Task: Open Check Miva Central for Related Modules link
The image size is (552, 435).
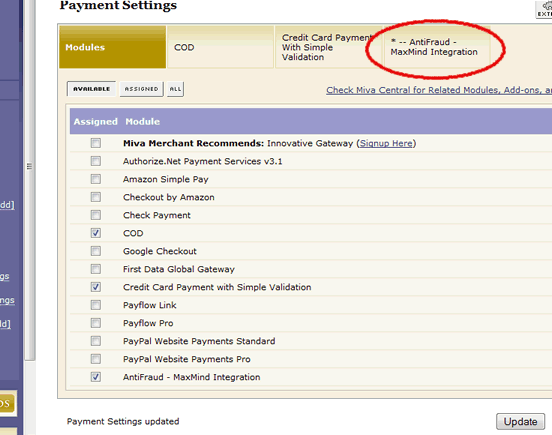Action: tap(439, 90)
